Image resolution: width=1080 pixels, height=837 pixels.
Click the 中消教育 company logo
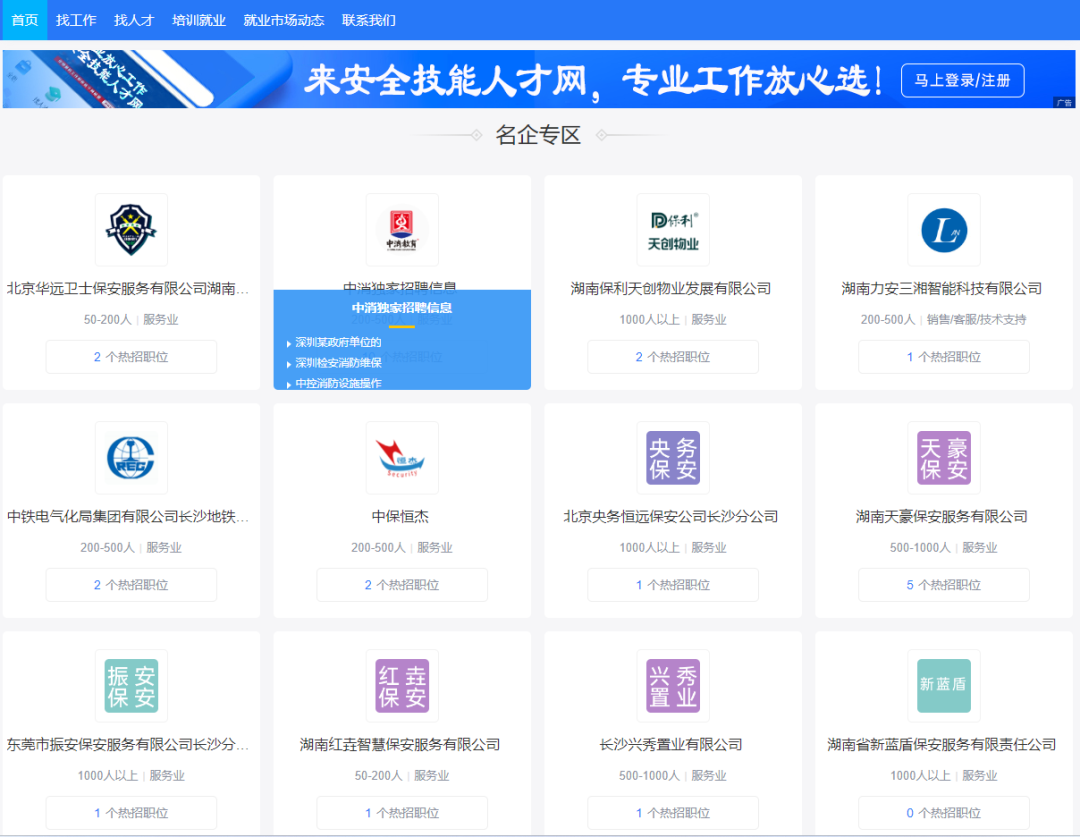402,230
